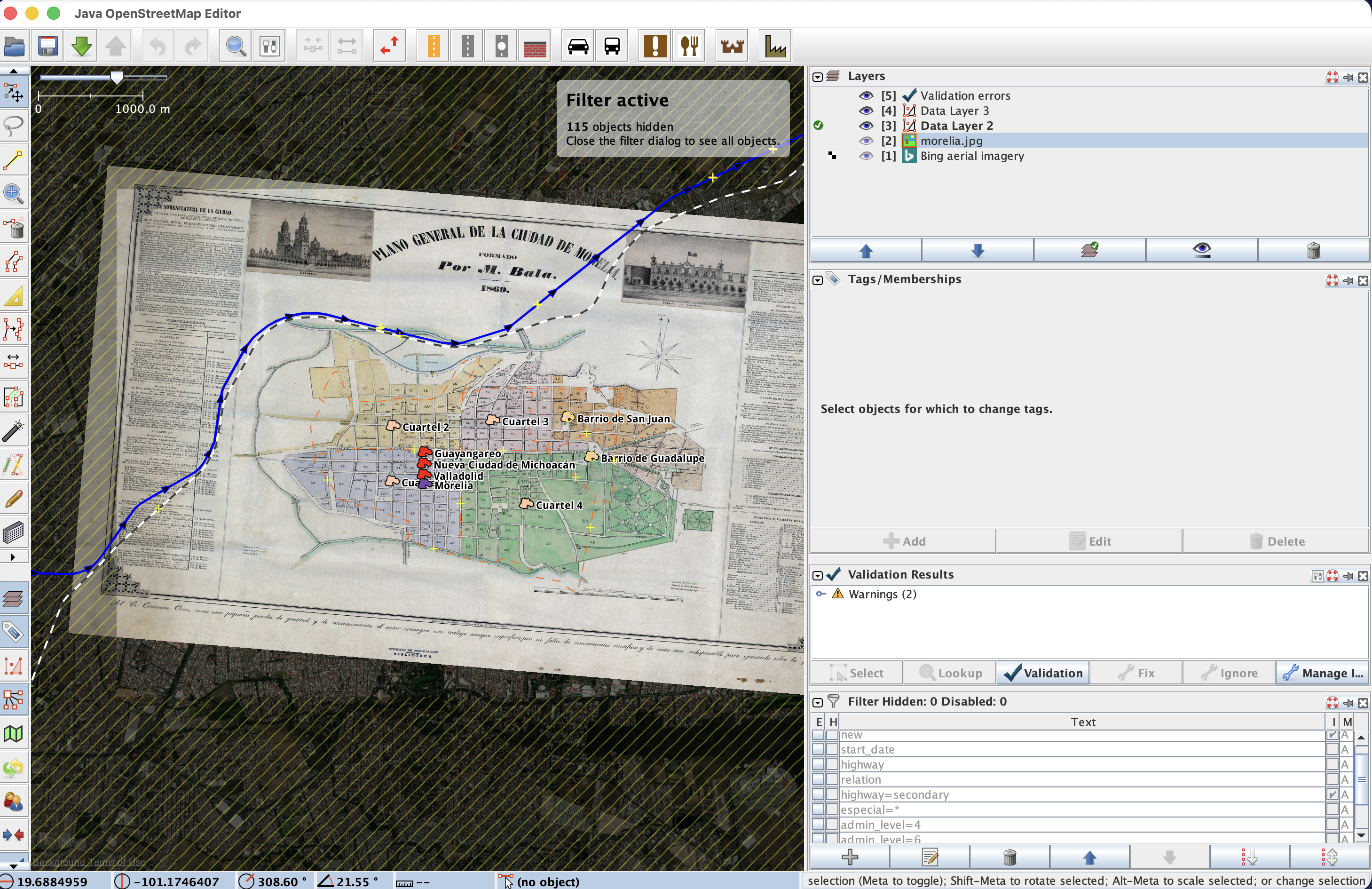
Task: Delete the selected layer with the trash button
Action: point(1313,251)
